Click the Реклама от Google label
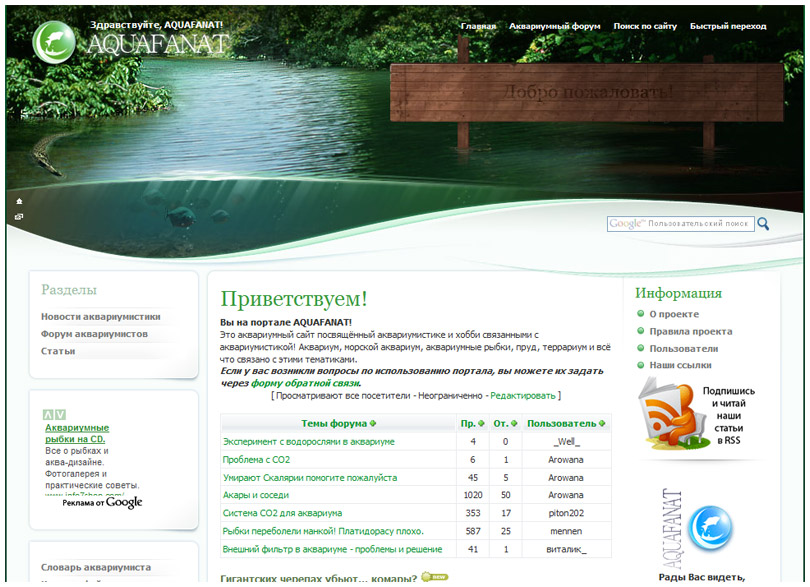This screenshot has height=587, width=810. [102, 502]
